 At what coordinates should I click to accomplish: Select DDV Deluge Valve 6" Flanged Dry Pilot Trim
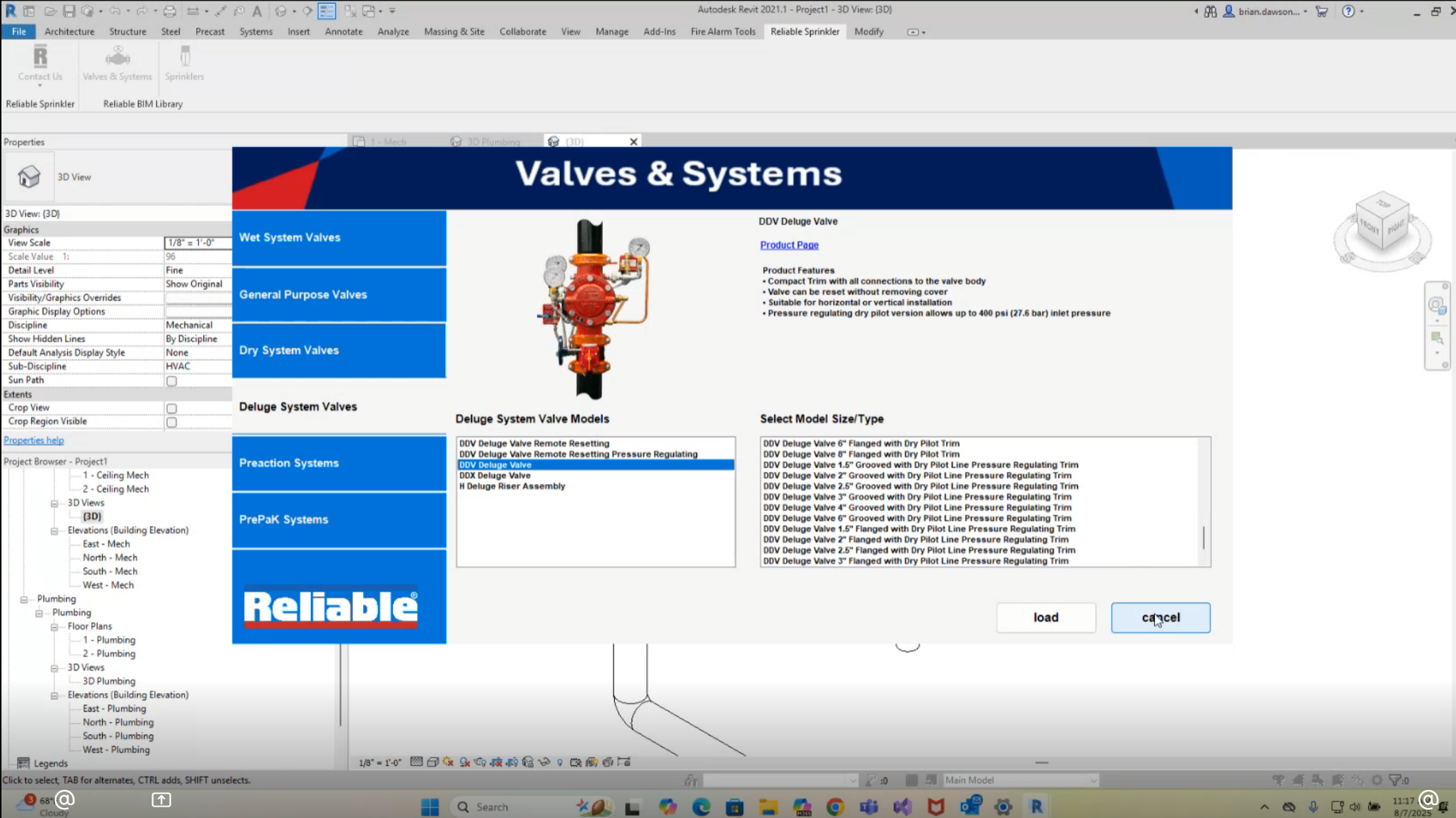coord(861,443)
